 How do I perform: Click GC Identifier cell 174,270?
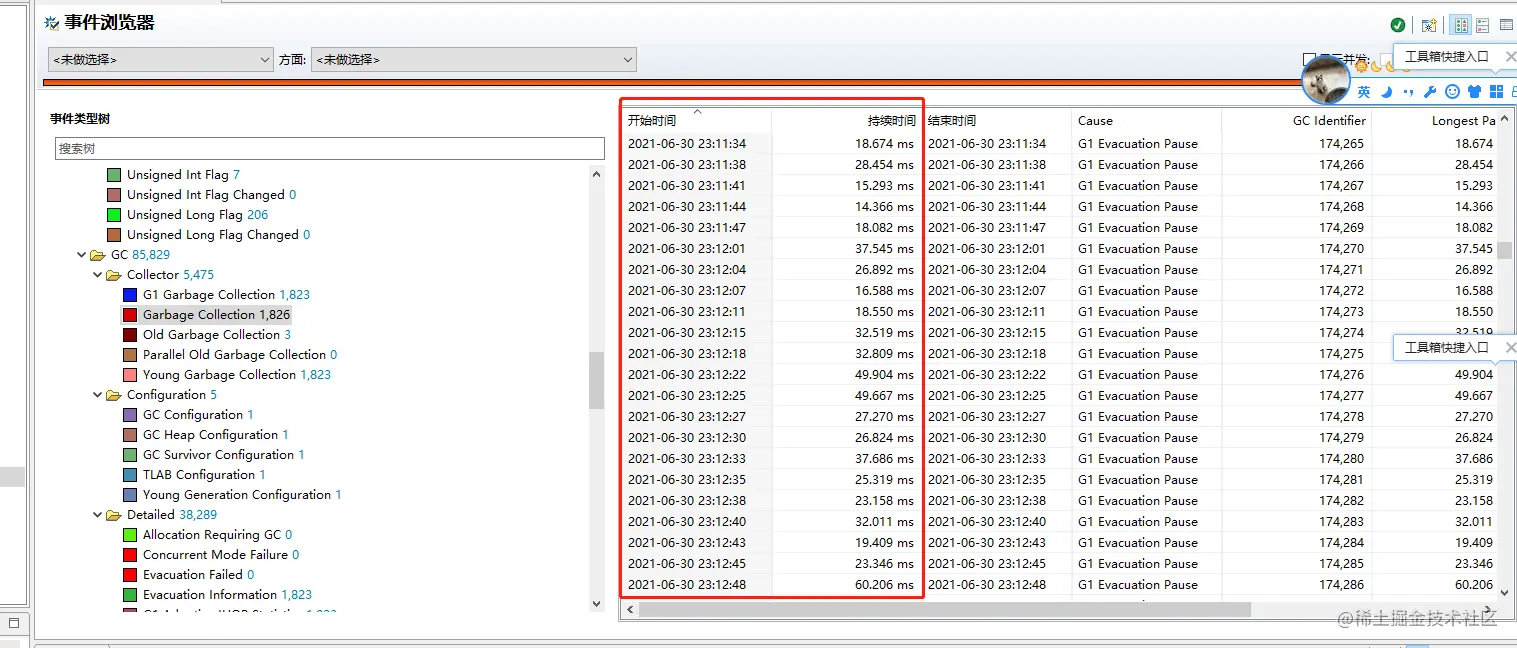[1296, 249]
